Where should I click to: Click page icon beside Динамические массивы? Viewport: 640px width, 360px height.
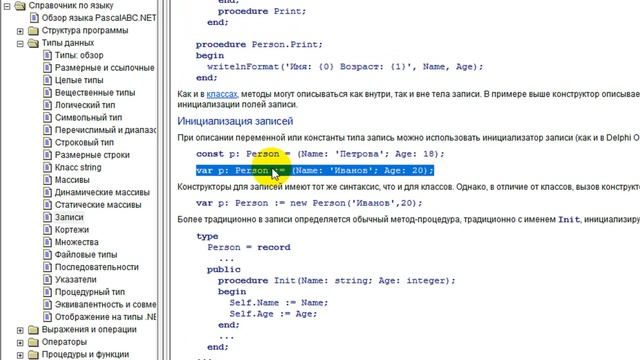point(48,192)
